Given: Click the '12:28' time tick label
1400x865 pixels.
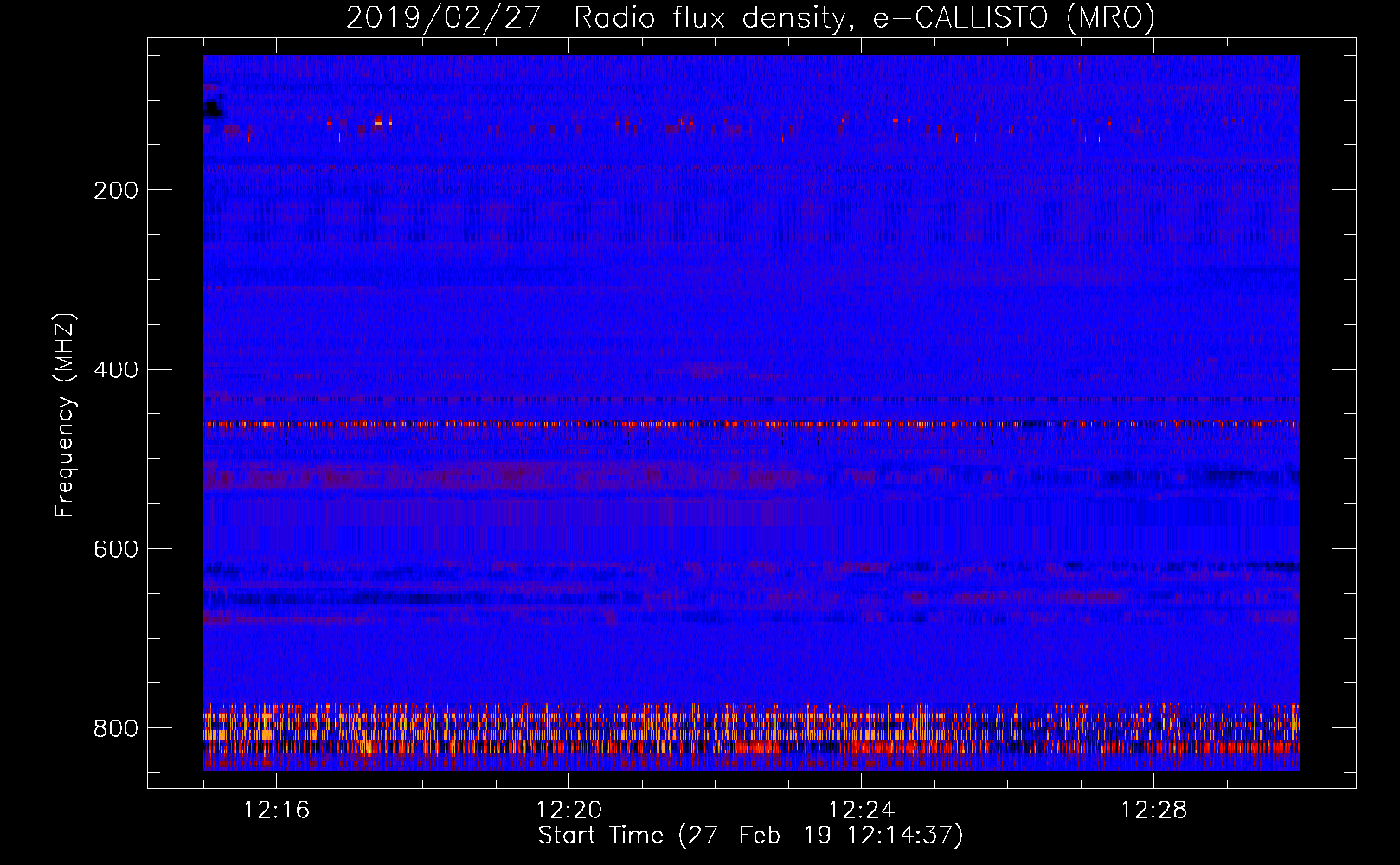Looking at the screenshot, I should pyautogui.click(x=1153, y=810).
